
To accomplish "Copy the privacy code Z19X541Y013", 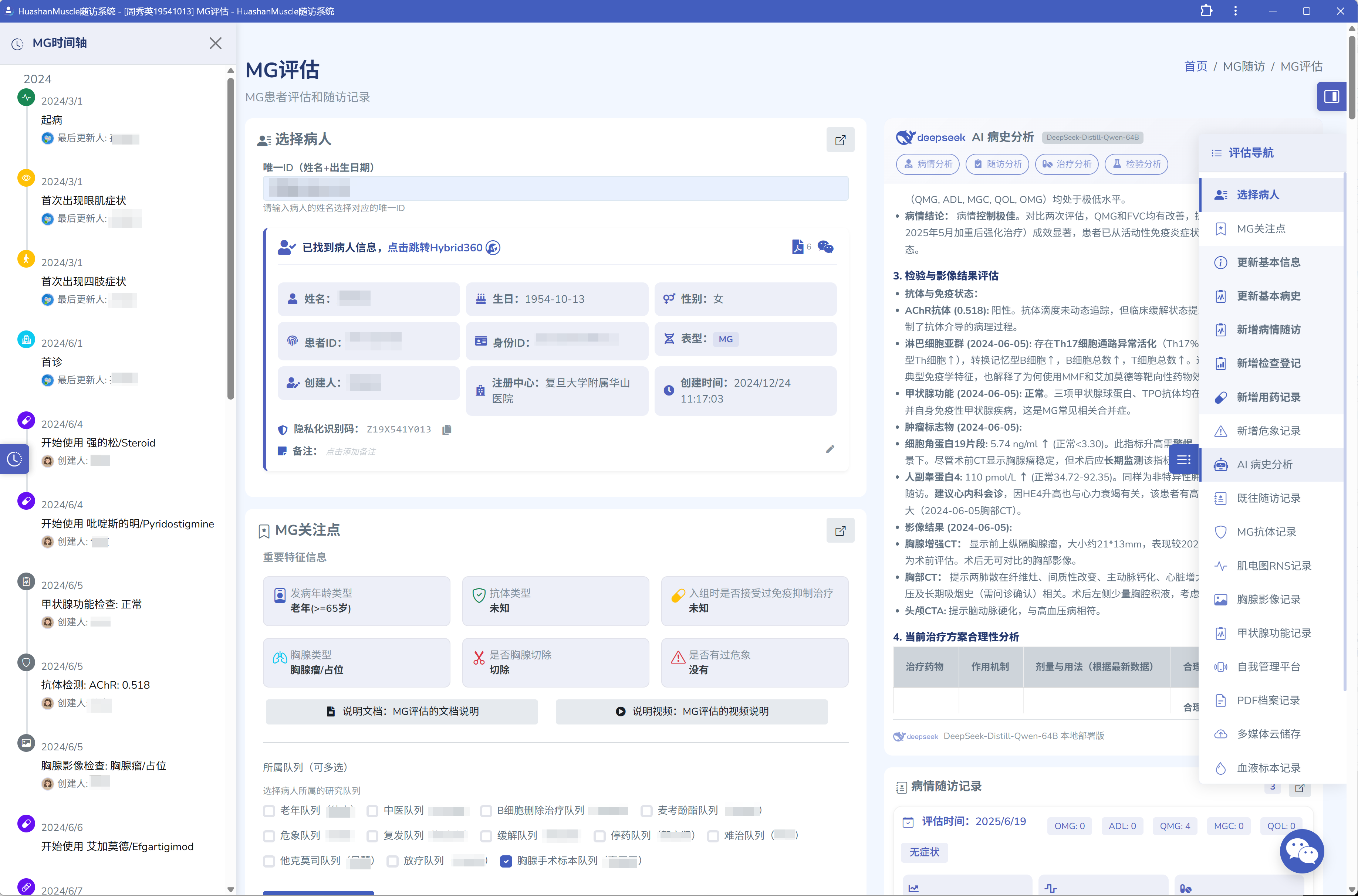I will coord(447,429).
